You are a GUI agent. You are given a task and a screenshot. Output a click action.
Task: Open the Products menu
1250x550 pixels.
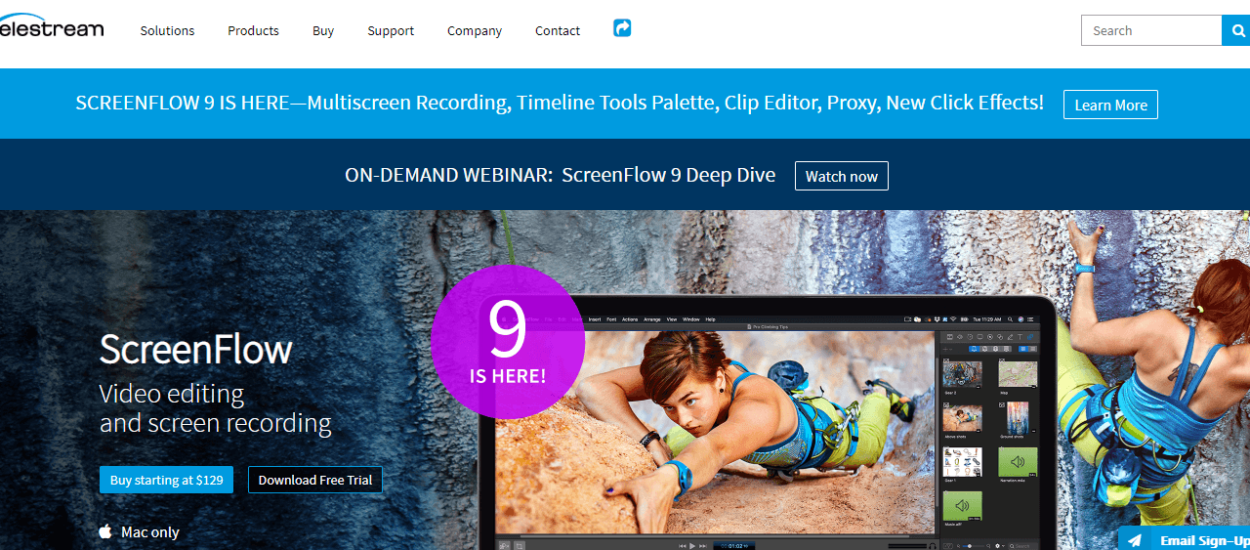253,31
